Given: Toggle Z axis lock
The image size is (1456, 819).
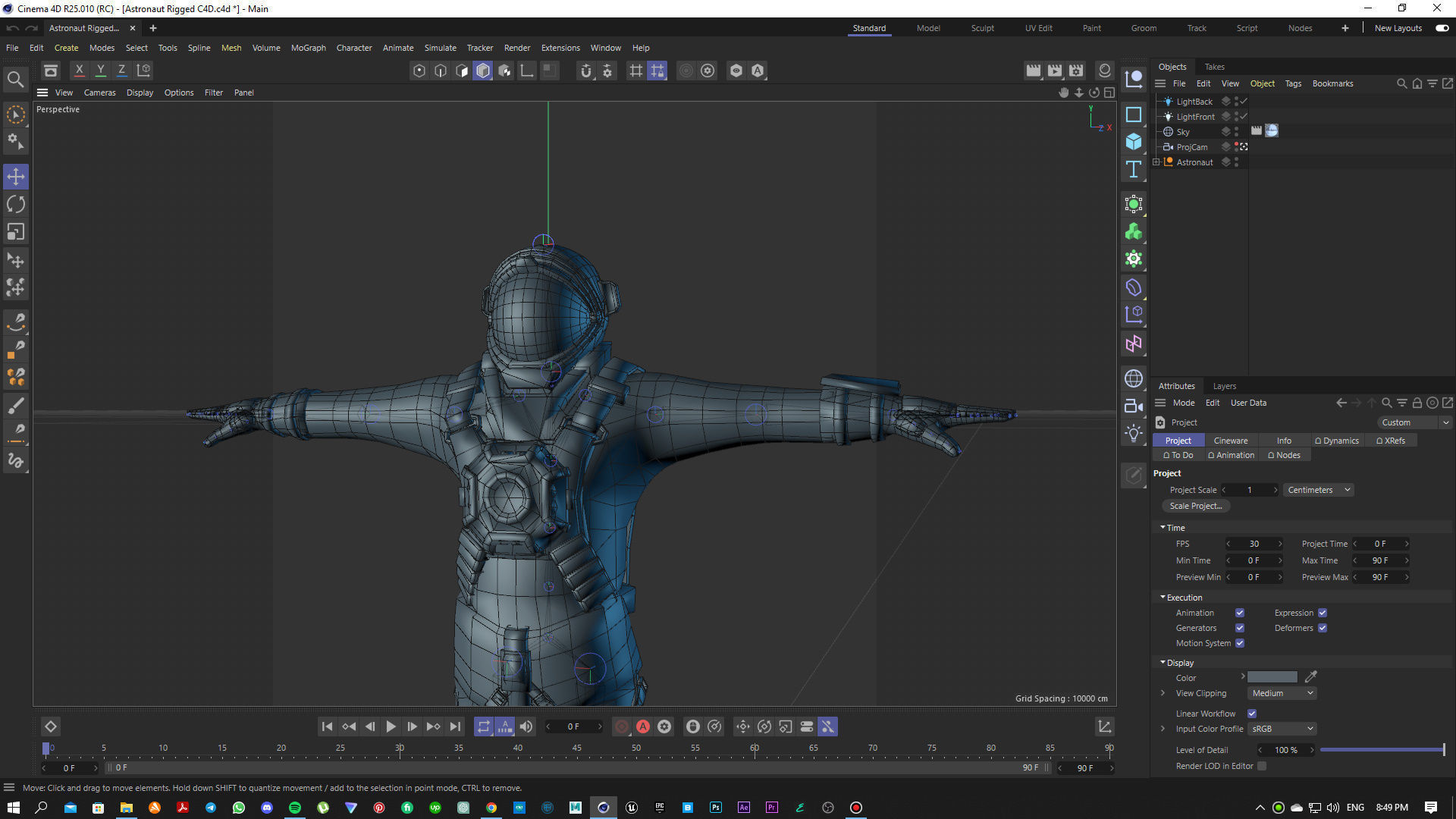Looking at the screenshot, I should point(121,70).
